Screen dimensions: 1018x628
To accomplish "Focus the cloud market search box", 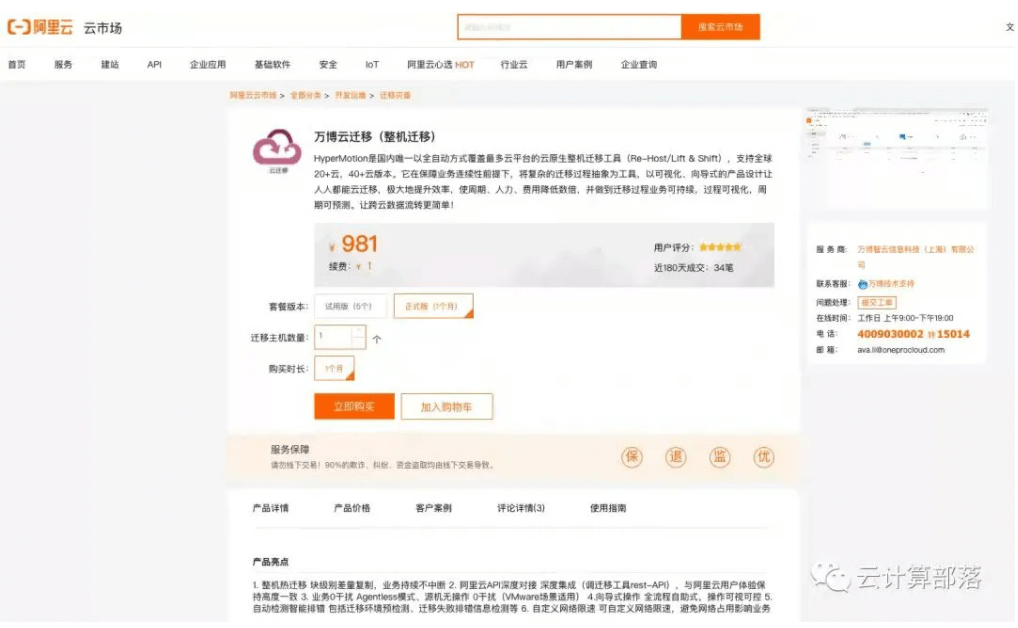I will (x=569, y=27).
